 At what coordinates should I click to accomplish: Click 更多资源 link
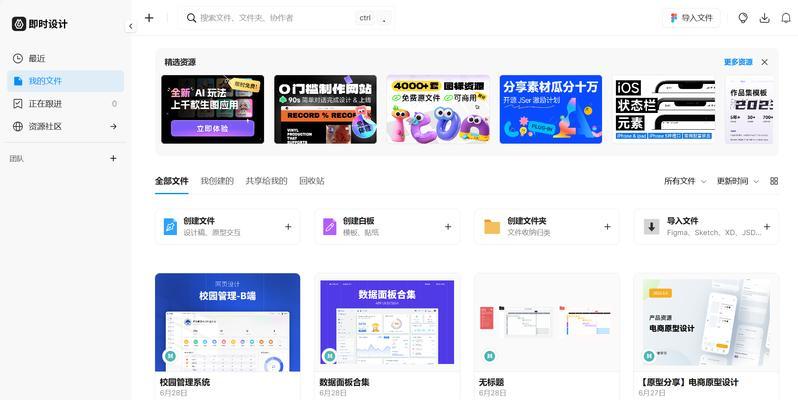point(738,62)
